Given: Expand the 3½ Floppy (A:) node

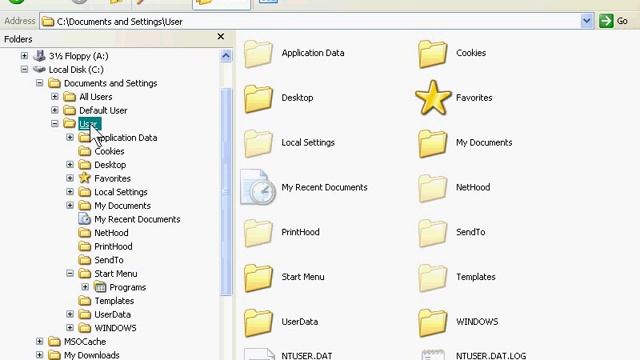Looking at the screenshot, I should (x=24, y=56).
